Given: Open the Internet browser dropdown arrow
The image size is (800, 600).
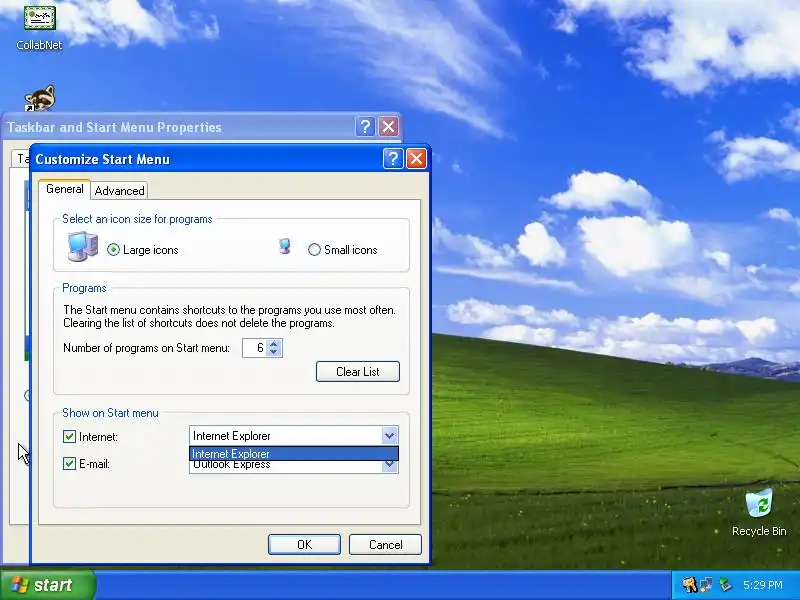Looking at the screenshot, I should point(389,436).
